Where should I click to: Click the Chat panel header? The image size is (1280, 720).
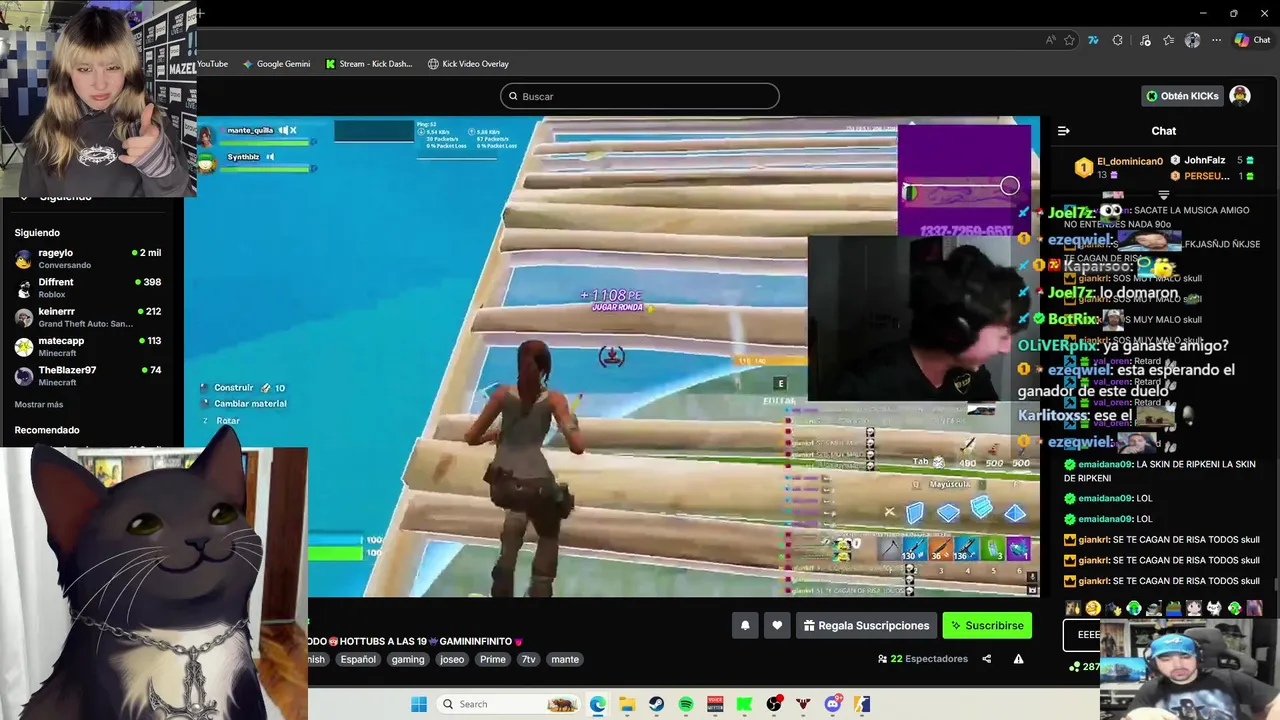1164,131
